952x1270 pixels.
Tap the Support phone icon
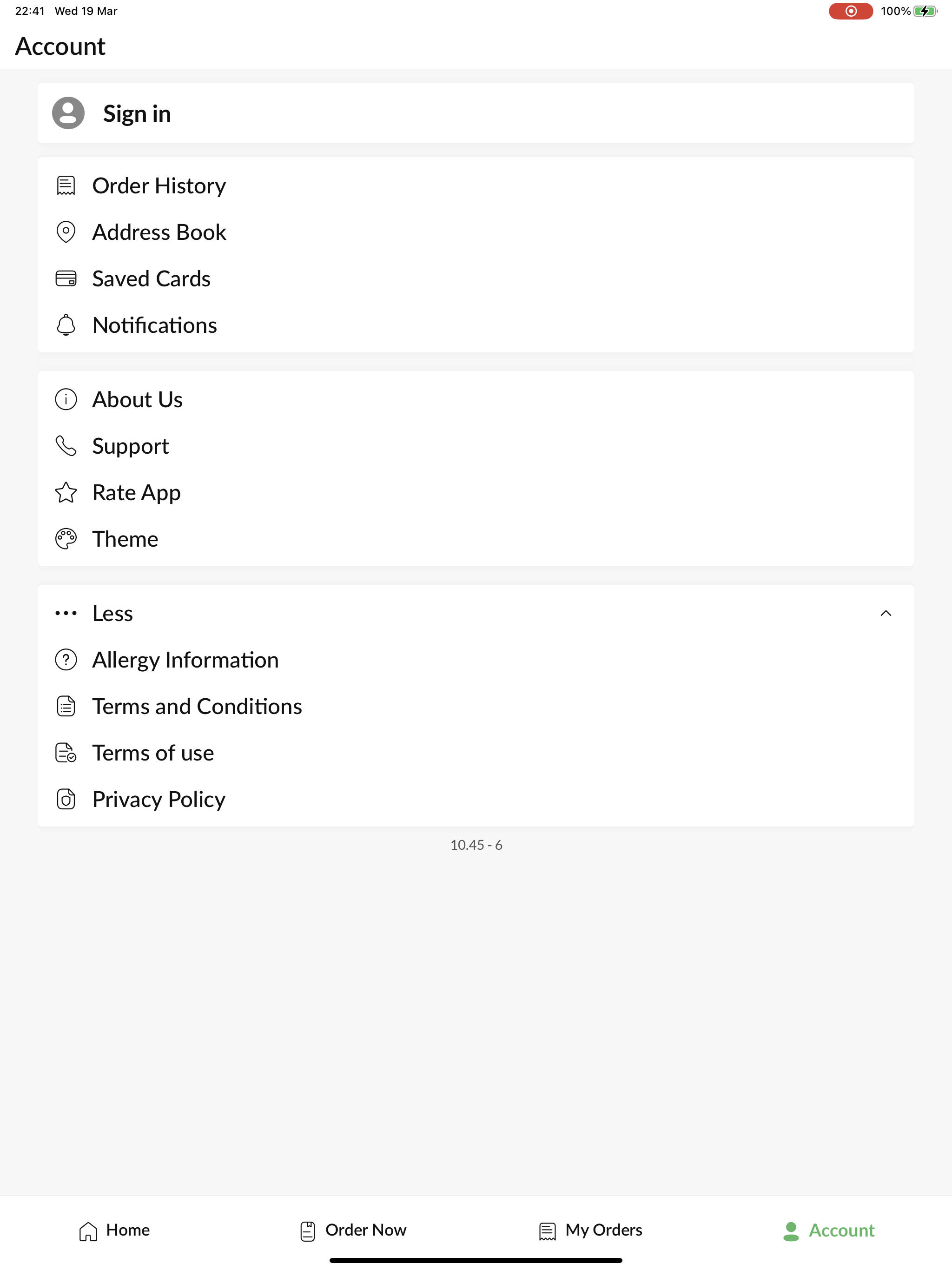[66, 446]
